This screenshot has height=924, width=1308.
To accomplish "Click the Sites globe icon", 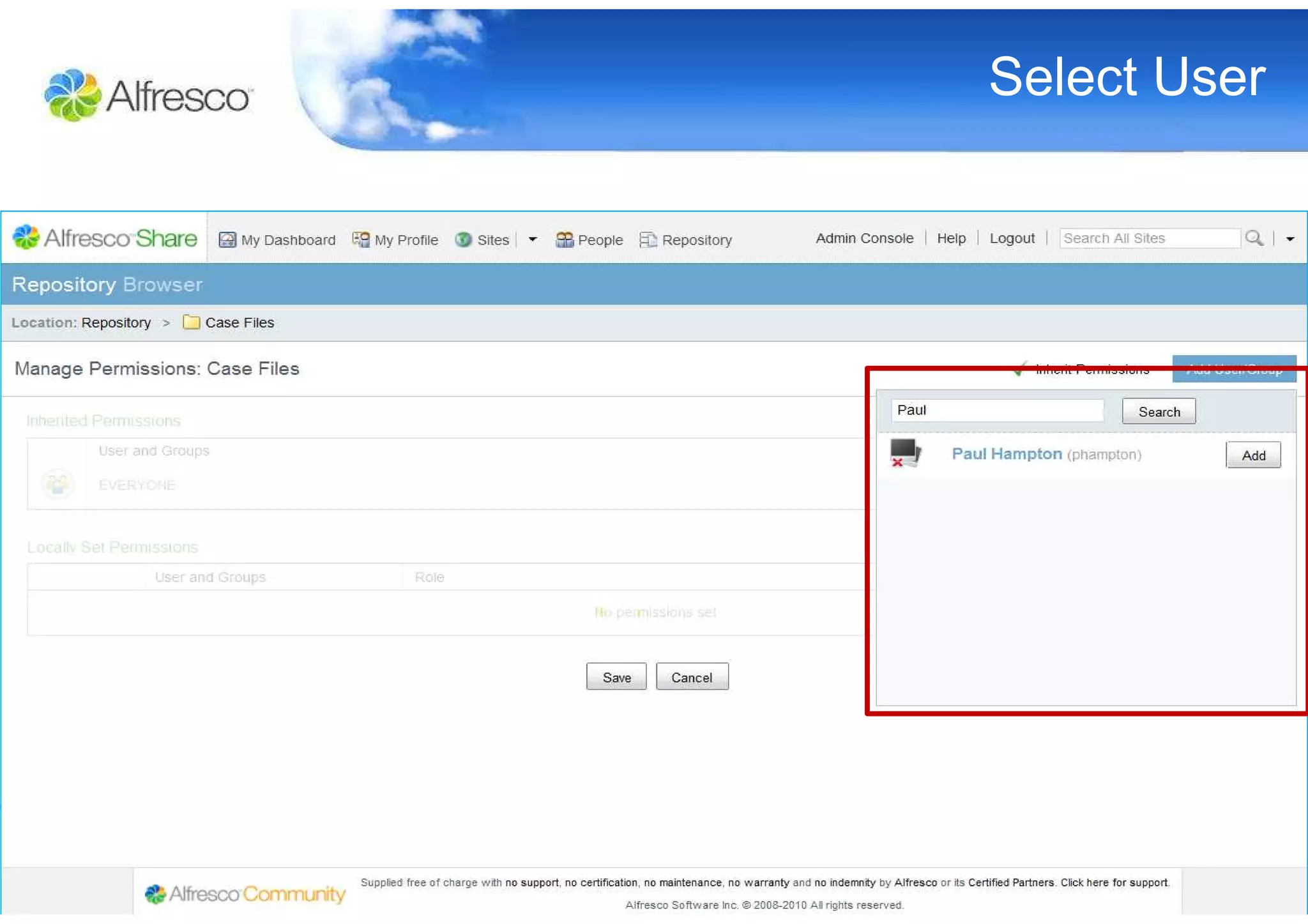I will point(464,239).
